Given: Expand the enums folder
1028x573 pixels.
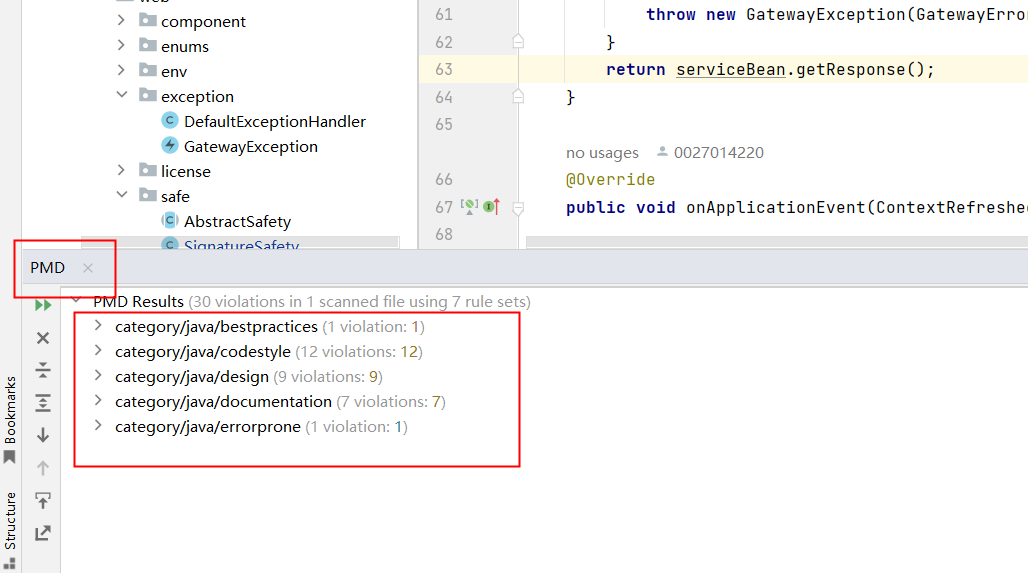Looking at the screenshot, I should 121,45.
